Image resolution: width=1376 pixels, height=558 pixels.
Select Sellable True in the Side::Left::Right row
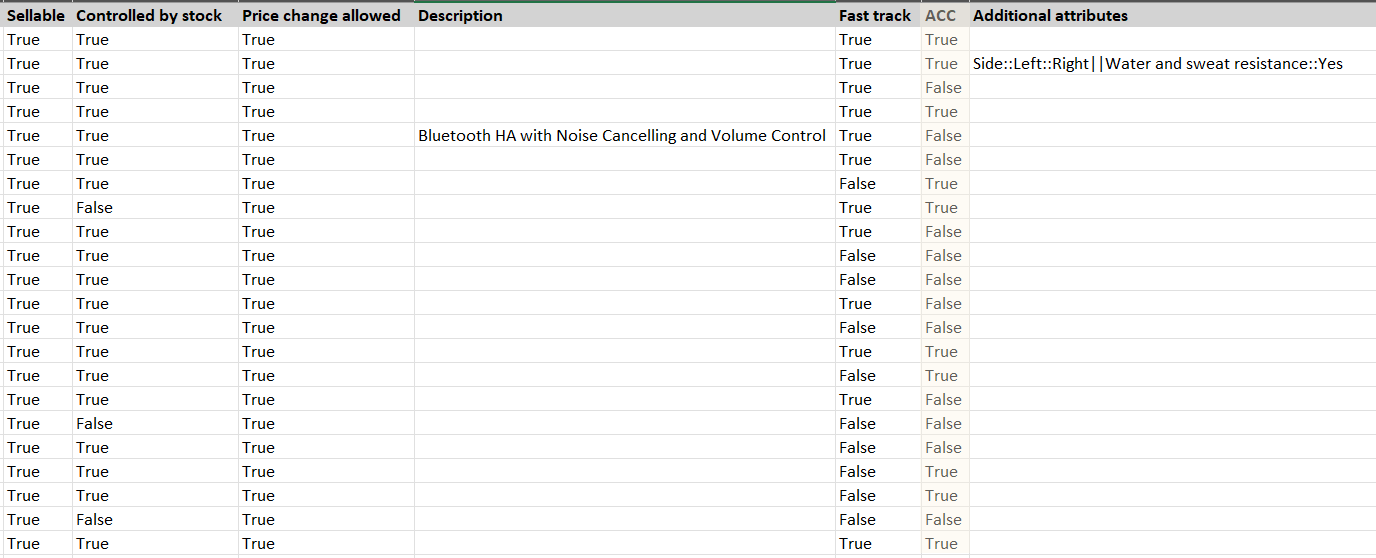(37, 64)
